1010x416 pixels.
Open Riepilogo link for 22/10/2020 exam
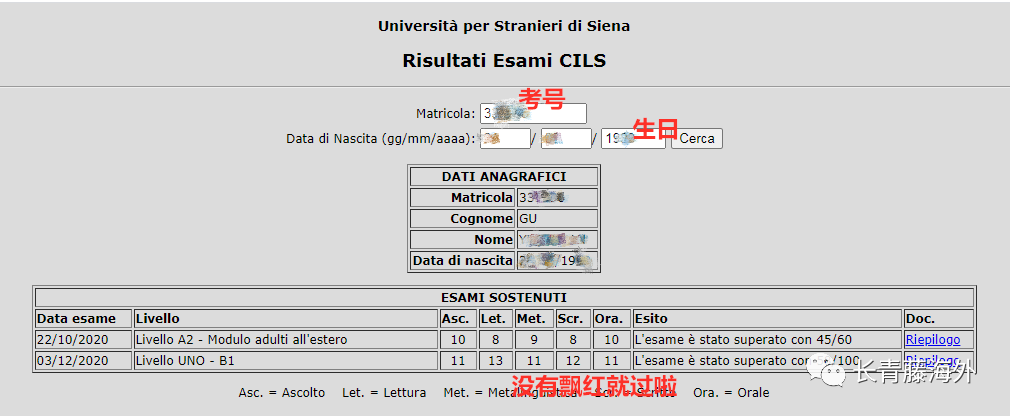[933, 339]
